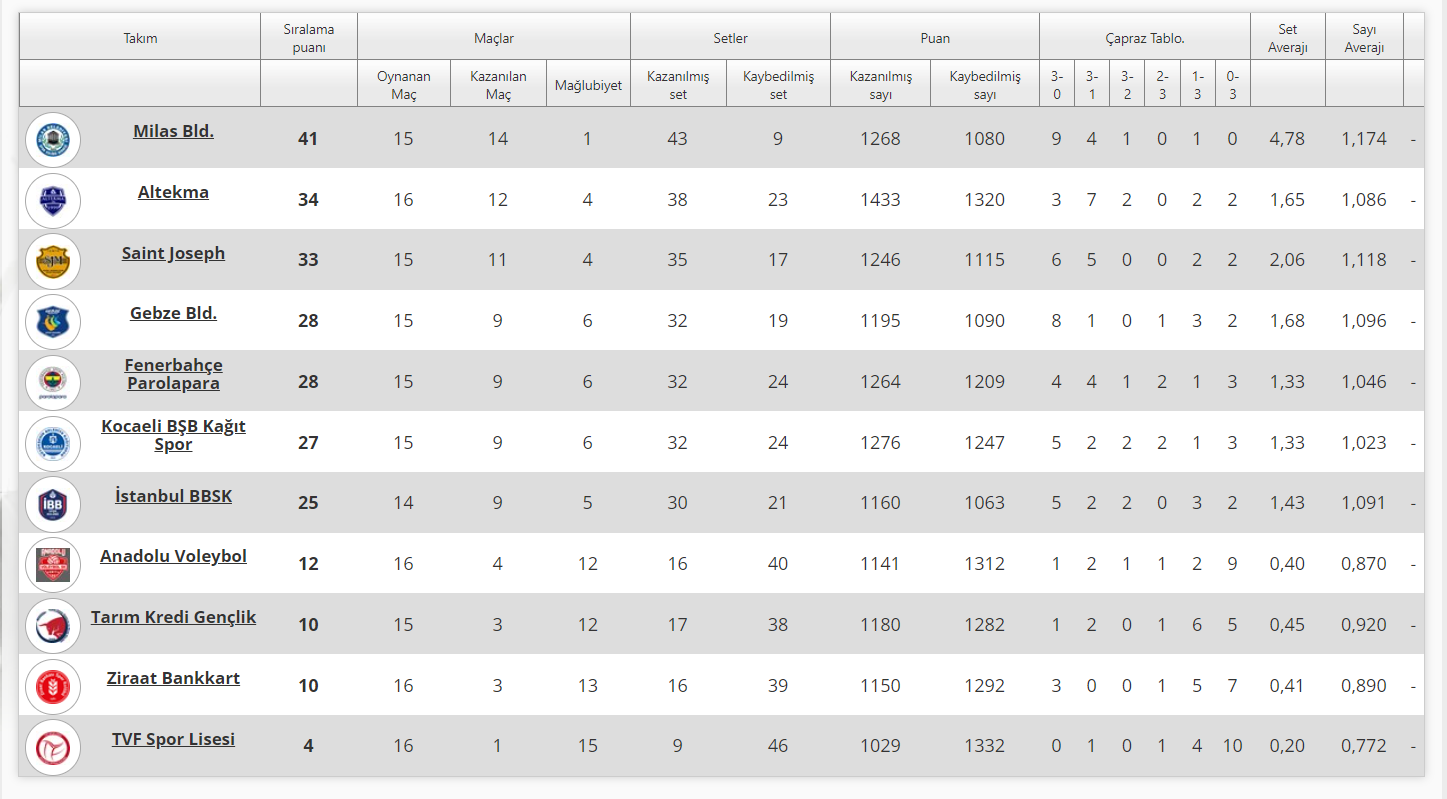Click the Gebze Bld. team logo
Viewport: 1447px width, 799px height.
tap(52, 321)
